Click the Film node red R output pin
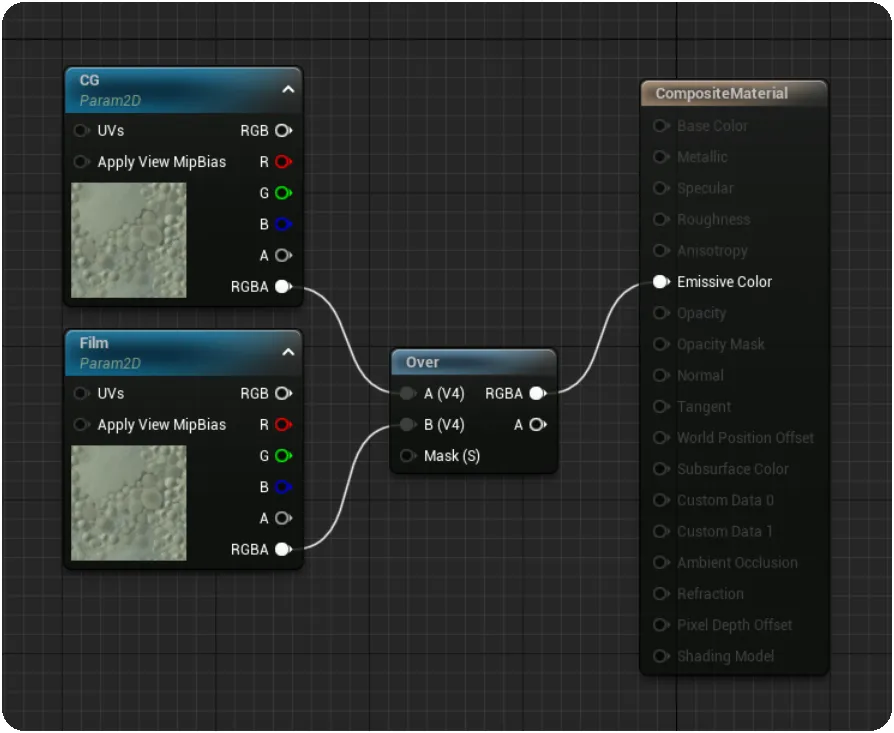Screen dimensions: 894x733 click(x=283, y=425)
